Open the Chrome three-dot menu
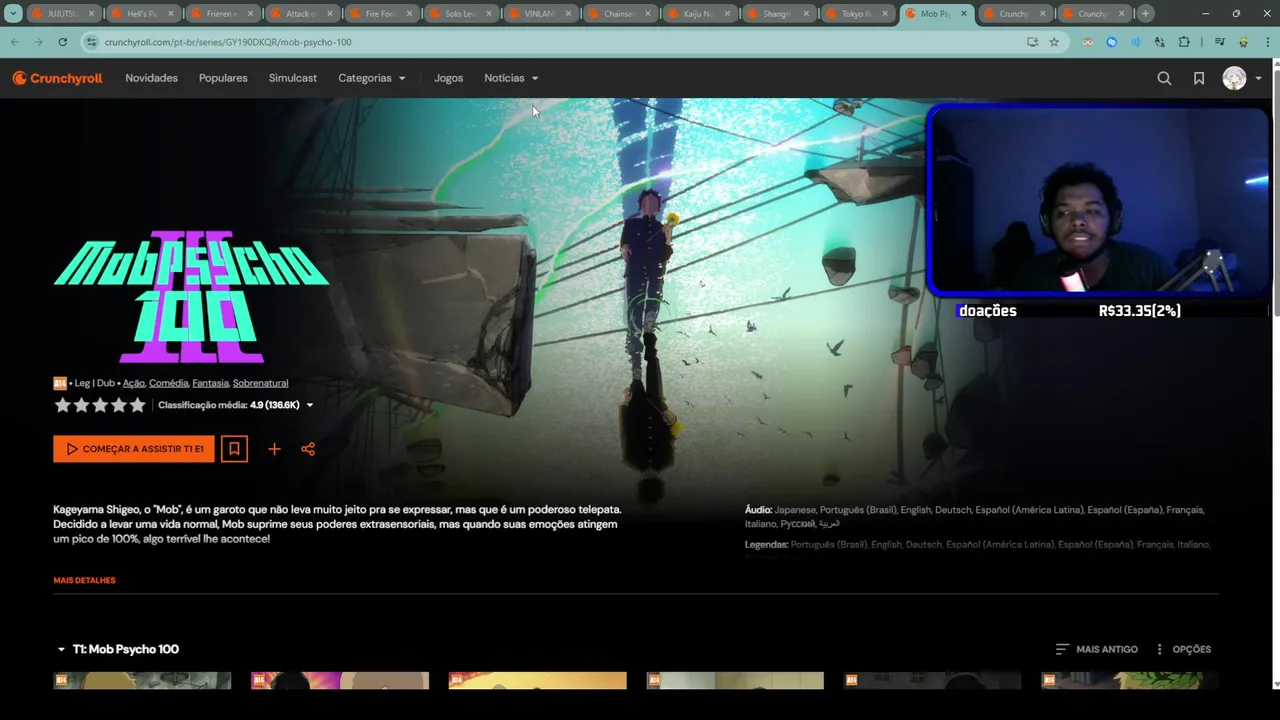This screenshot has width=1280, height=720. coord(1268,42)
